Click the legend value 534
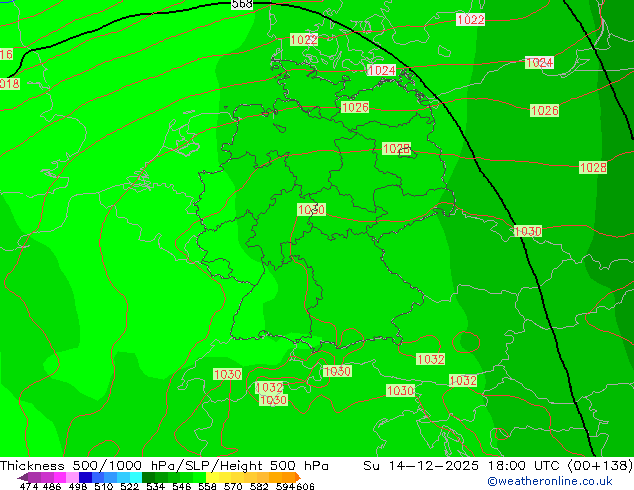This screenshot has height=490, width=634. coord(155,486)
